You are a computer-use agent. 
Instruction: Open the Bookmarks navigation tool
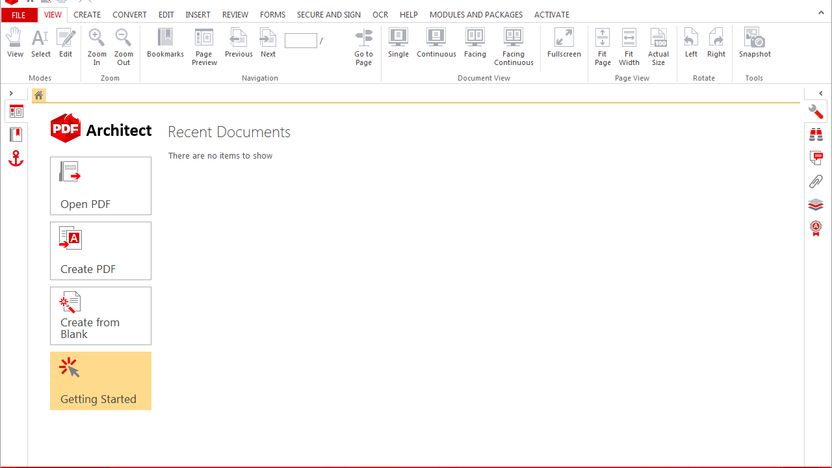165,43
